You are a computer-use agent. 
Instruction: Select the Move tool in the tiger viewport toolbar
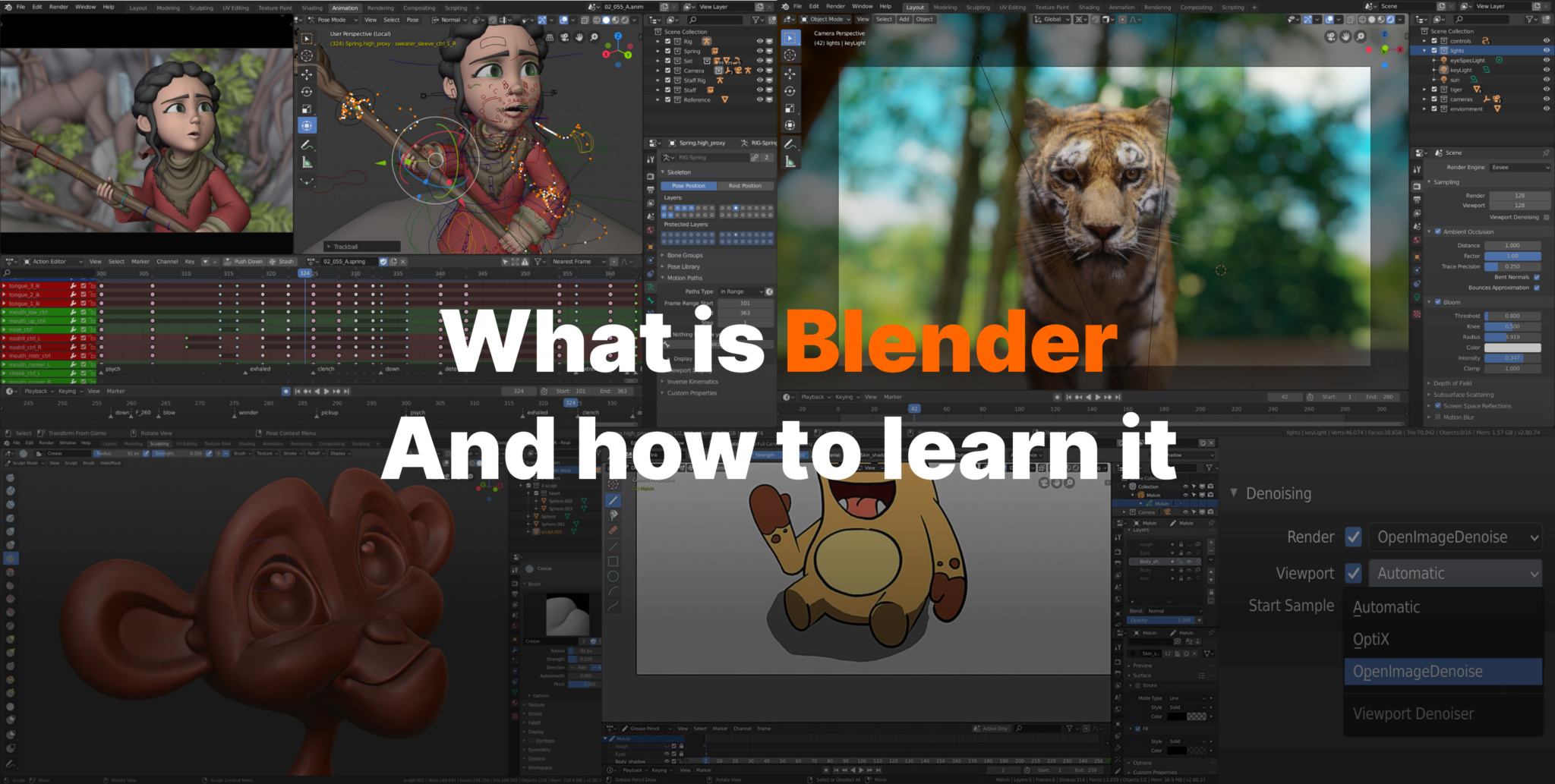(790, 74)
